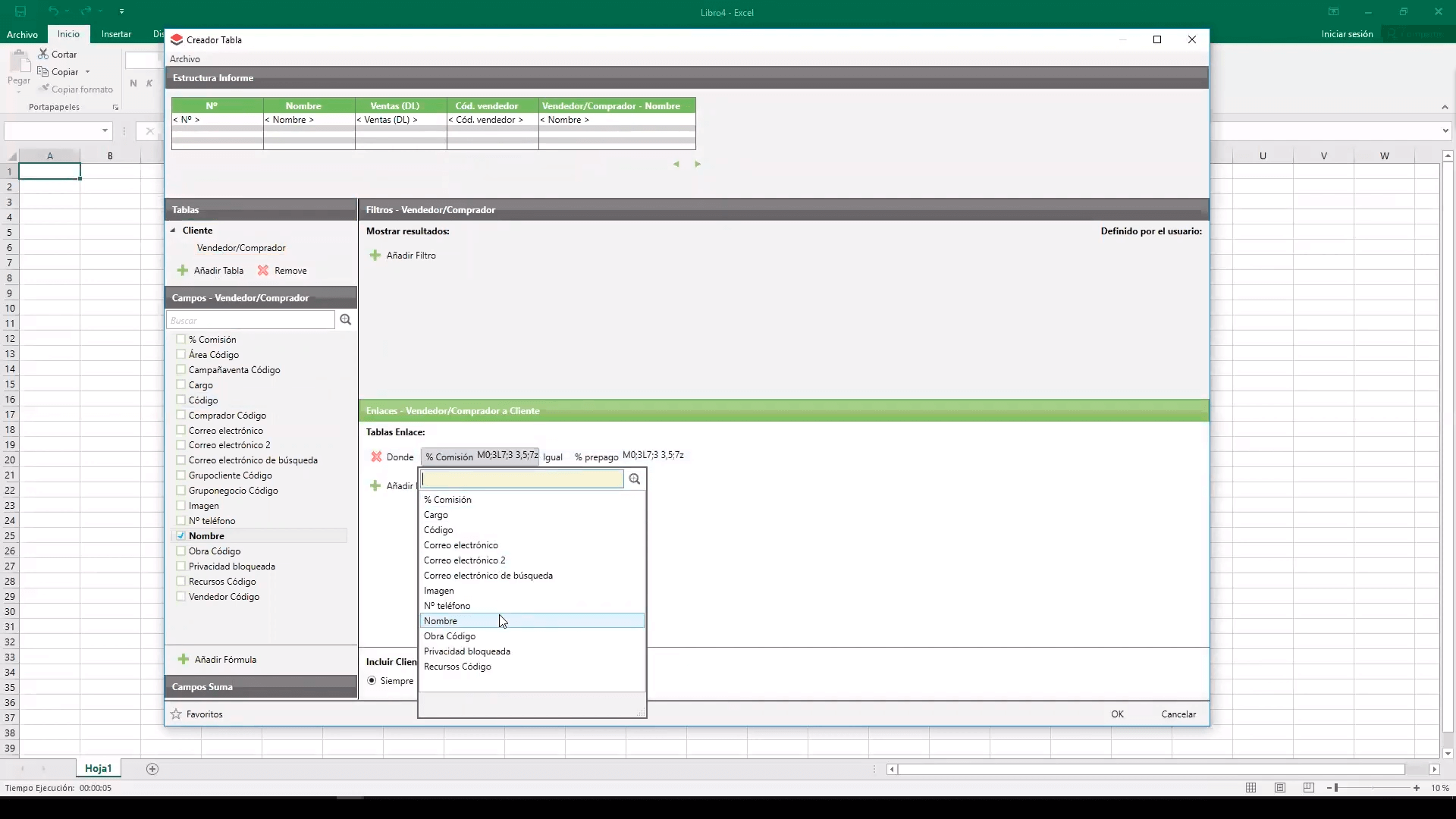Choose Nombre from the field list
Image resolution: width=1456 pixels, height=819 pixels.
(x=441, y=621)
